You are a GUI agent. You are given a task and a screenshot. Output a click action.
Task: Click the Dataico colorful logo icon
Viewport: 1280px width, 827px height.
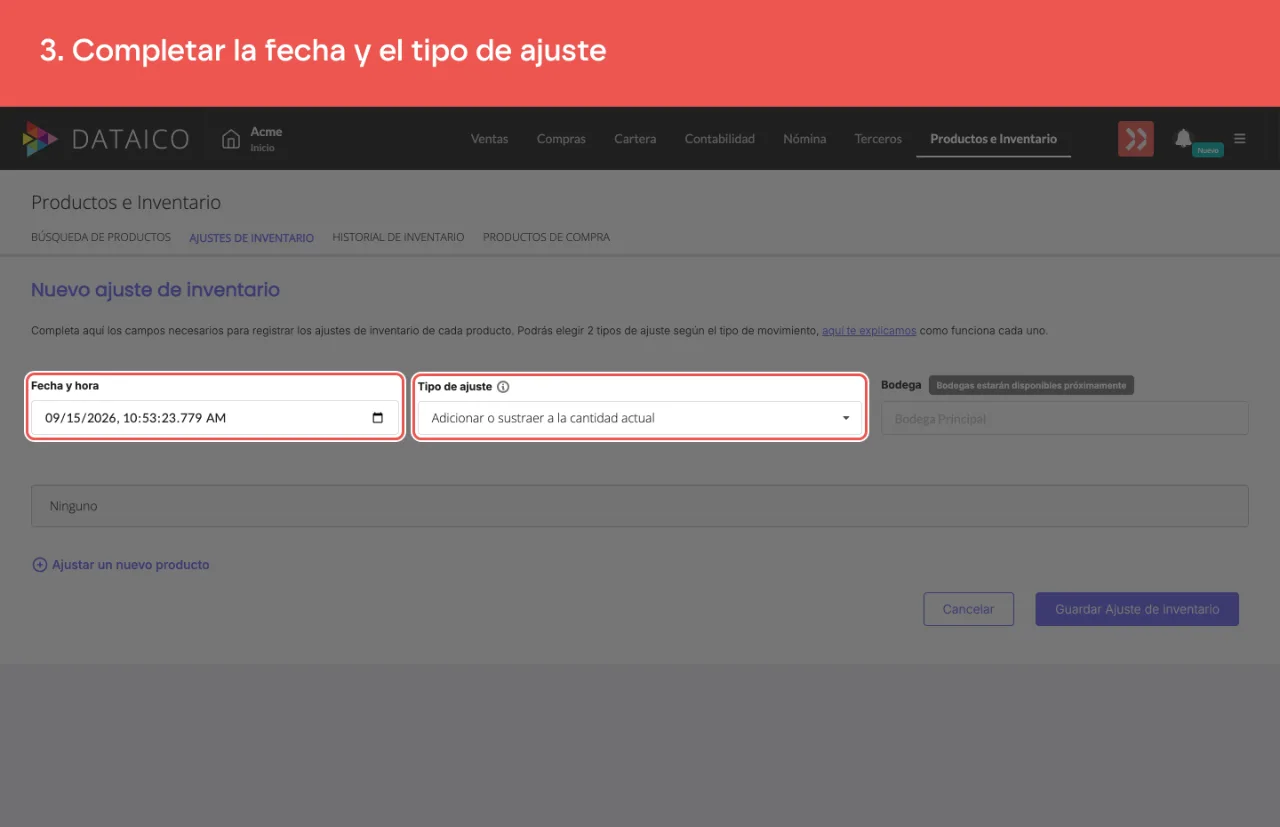click(x=40, y=139)
